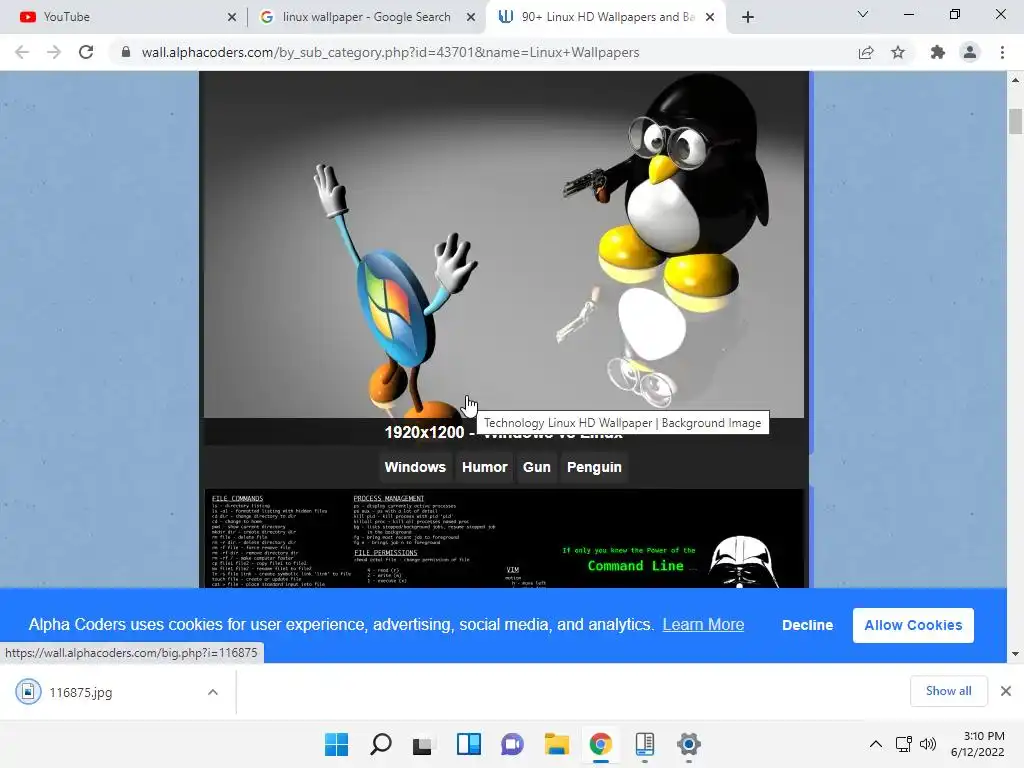Show hidden system tray icons
This screenshot has height=768, width=1024.
click(876, 744)
